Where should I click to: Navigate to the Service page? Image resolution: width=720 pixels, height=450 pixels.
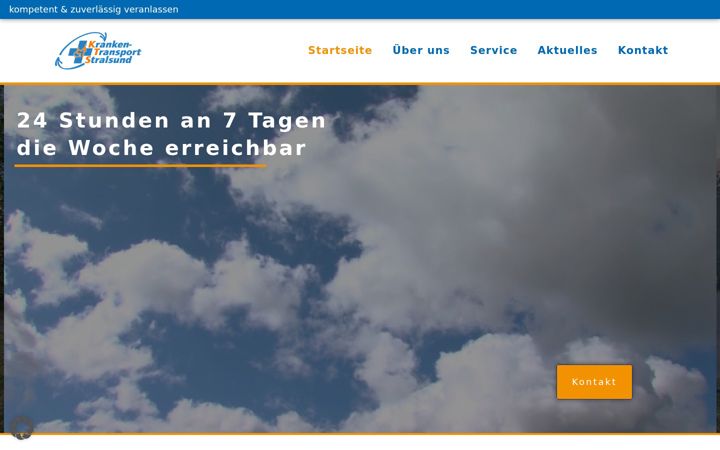494,51
